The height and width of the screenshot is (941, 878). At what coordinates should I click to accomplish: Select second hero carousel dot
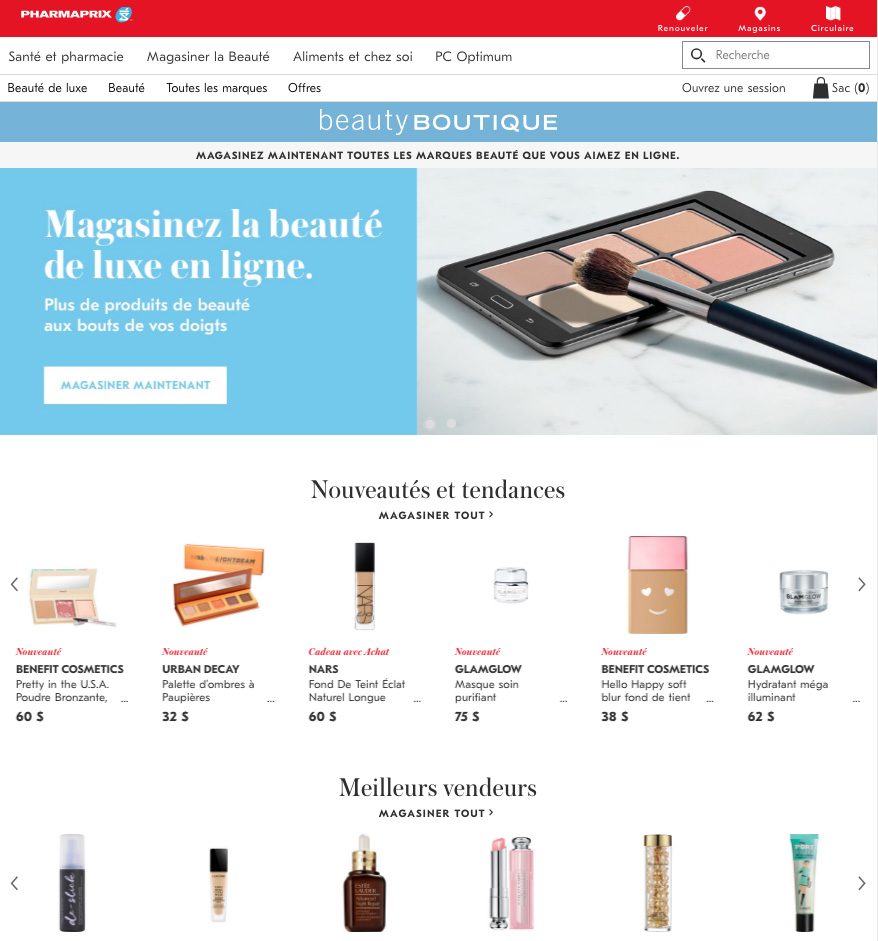click(x=451, y=424)
